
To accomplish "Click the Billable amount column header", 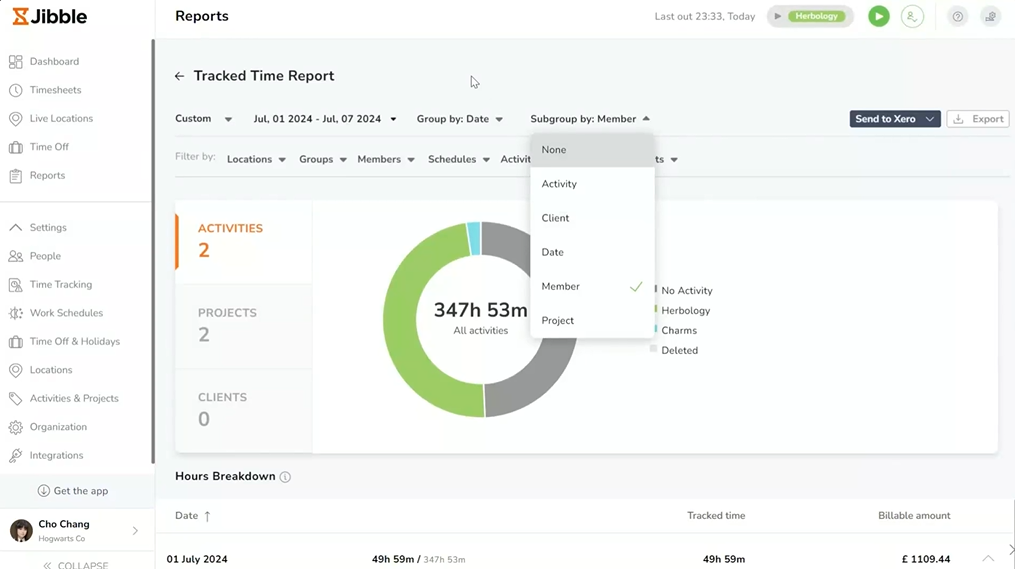I will click(914, 516).
